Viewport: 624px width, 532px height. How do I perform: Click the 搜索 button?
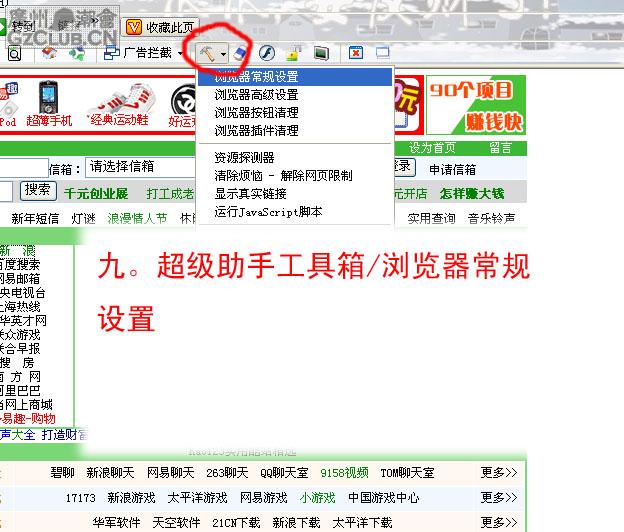[x=38, y=190]
